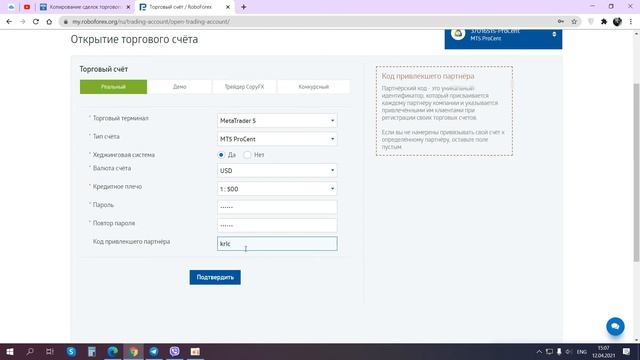The width and height of the screenshot is (640, 360).
Task: Open the Calculator from the taskbar
Action: [x=92, y=351]
